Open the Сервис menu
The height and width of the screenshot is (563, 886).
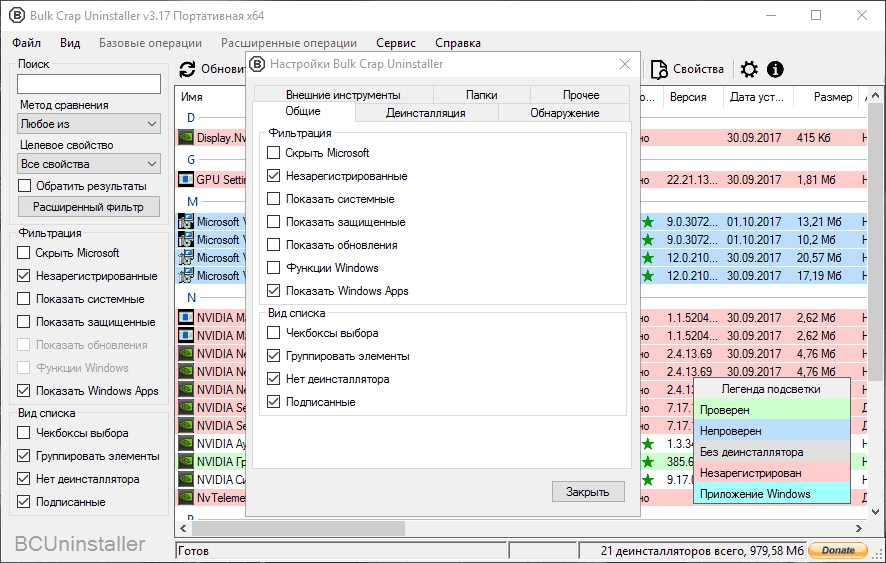click(x=396, y=43)
